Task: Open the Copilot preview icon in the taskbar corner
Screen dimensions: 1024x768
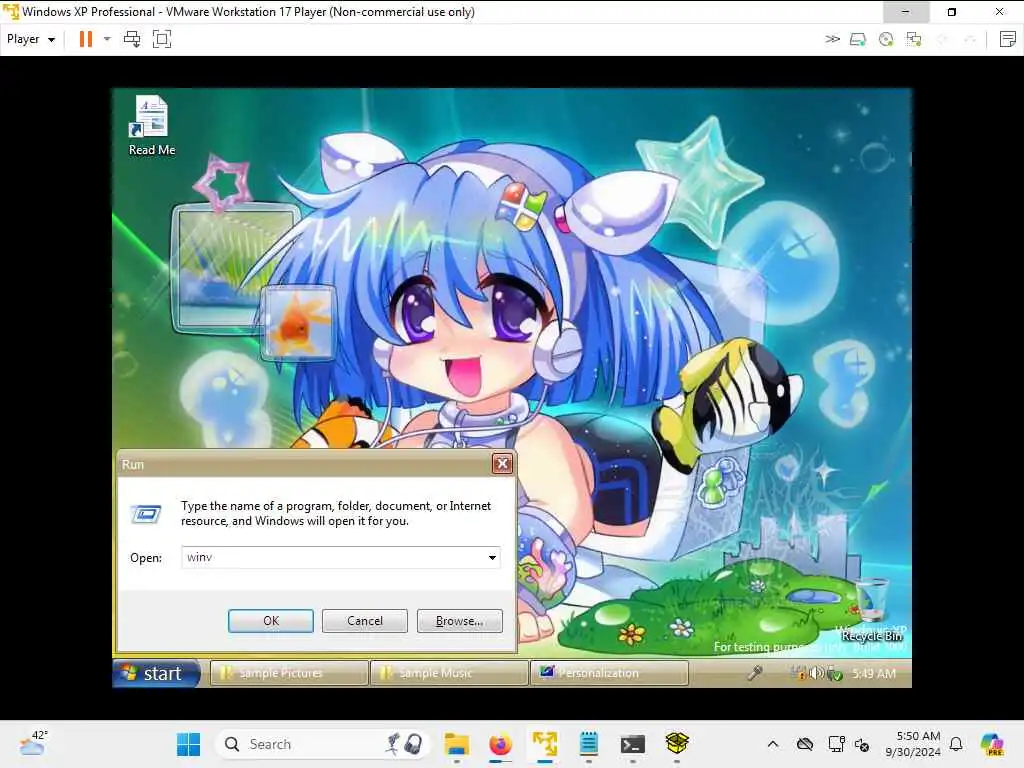Action: click(x=992, y=744)
